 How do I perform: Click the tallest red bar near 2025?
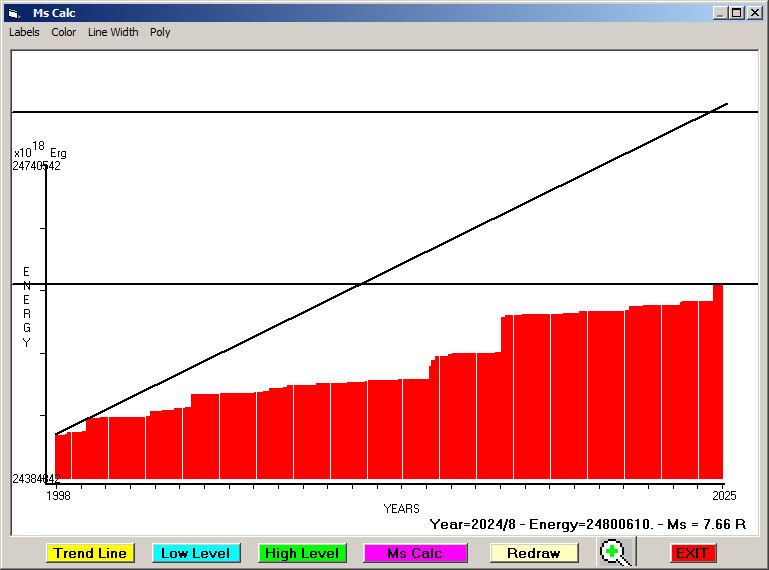(x=718, y=380)
